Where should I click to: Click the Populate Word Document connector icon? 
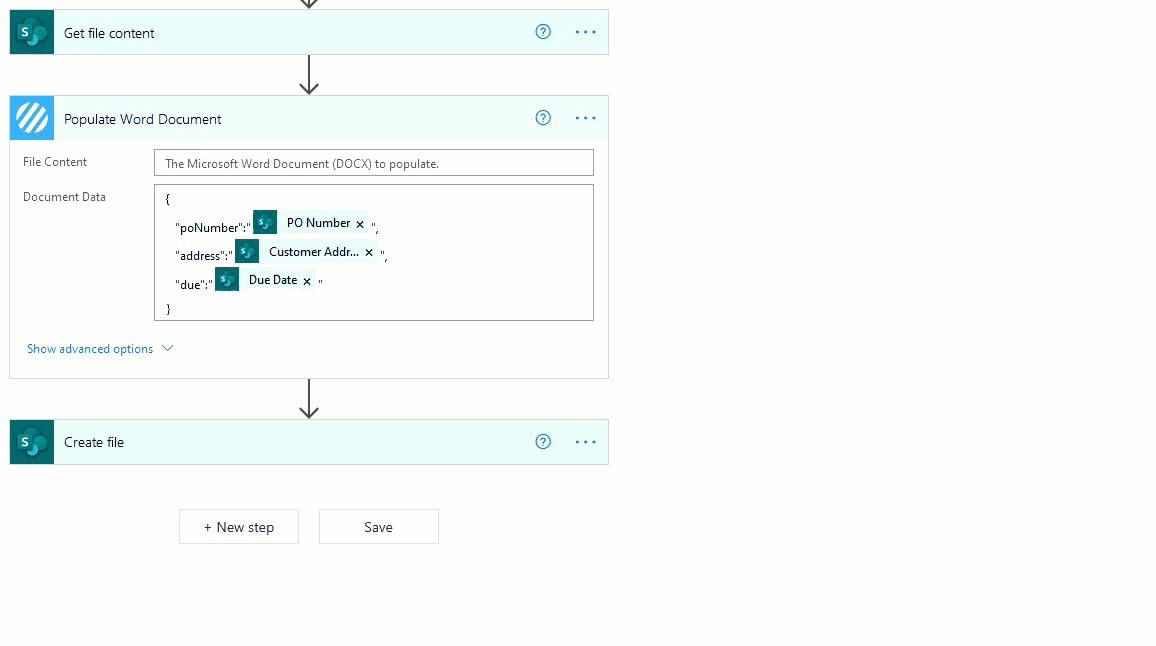[32, 118]
